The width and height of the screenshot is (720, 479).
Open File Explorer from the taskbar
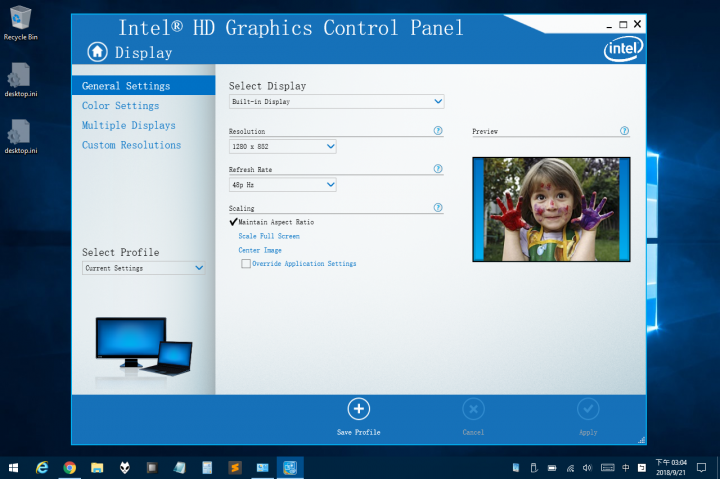(x=97, y=468)
